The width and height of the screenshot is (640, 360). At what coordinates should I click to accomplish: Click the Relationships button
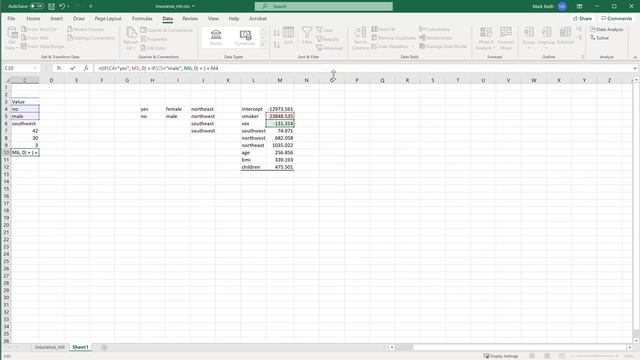click(436, 38)
